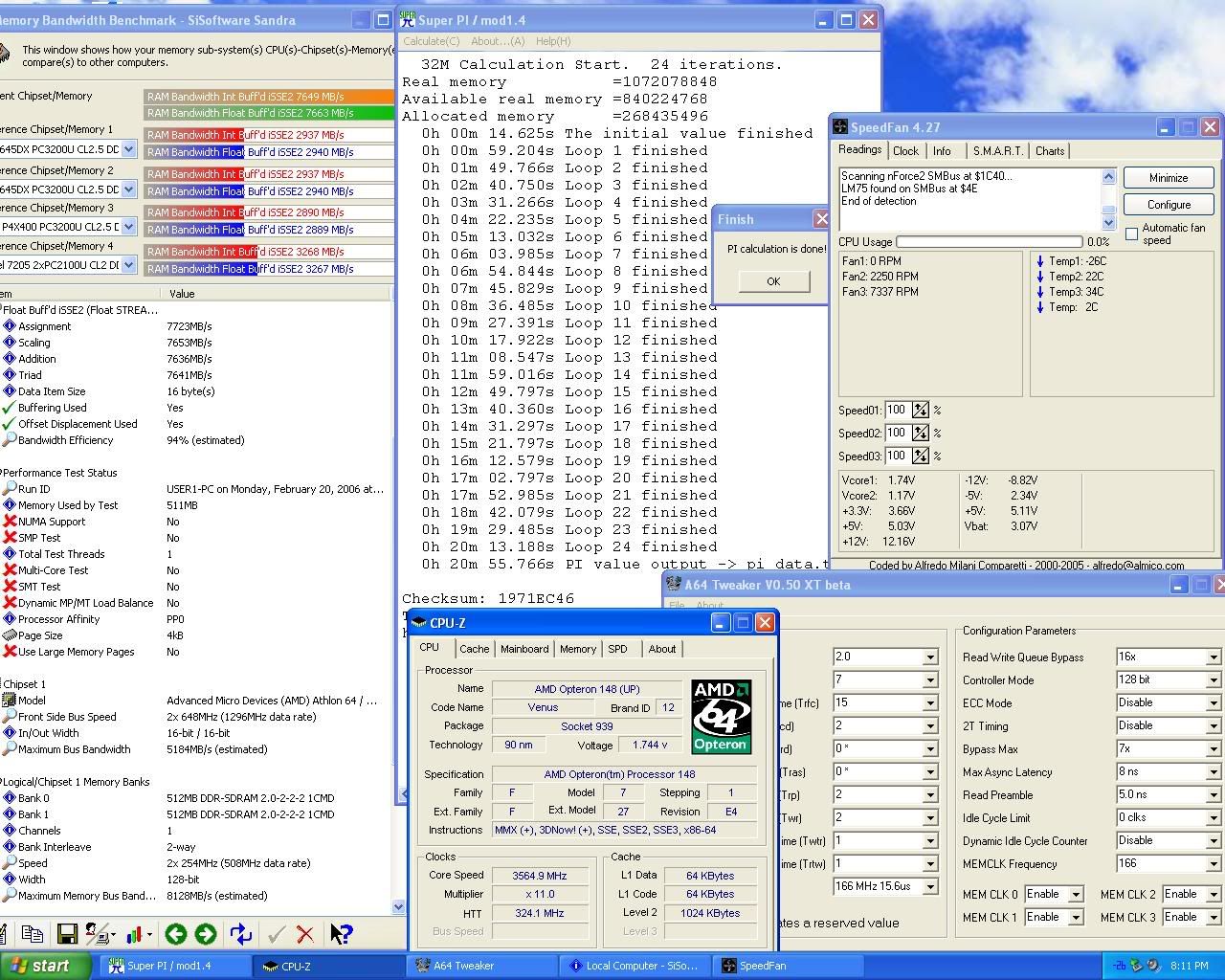Switch to the S.M.A.R.T. tab in SpeedFan
The image size is (1225, 980).
pyautogui.click(x=997, y=151)
